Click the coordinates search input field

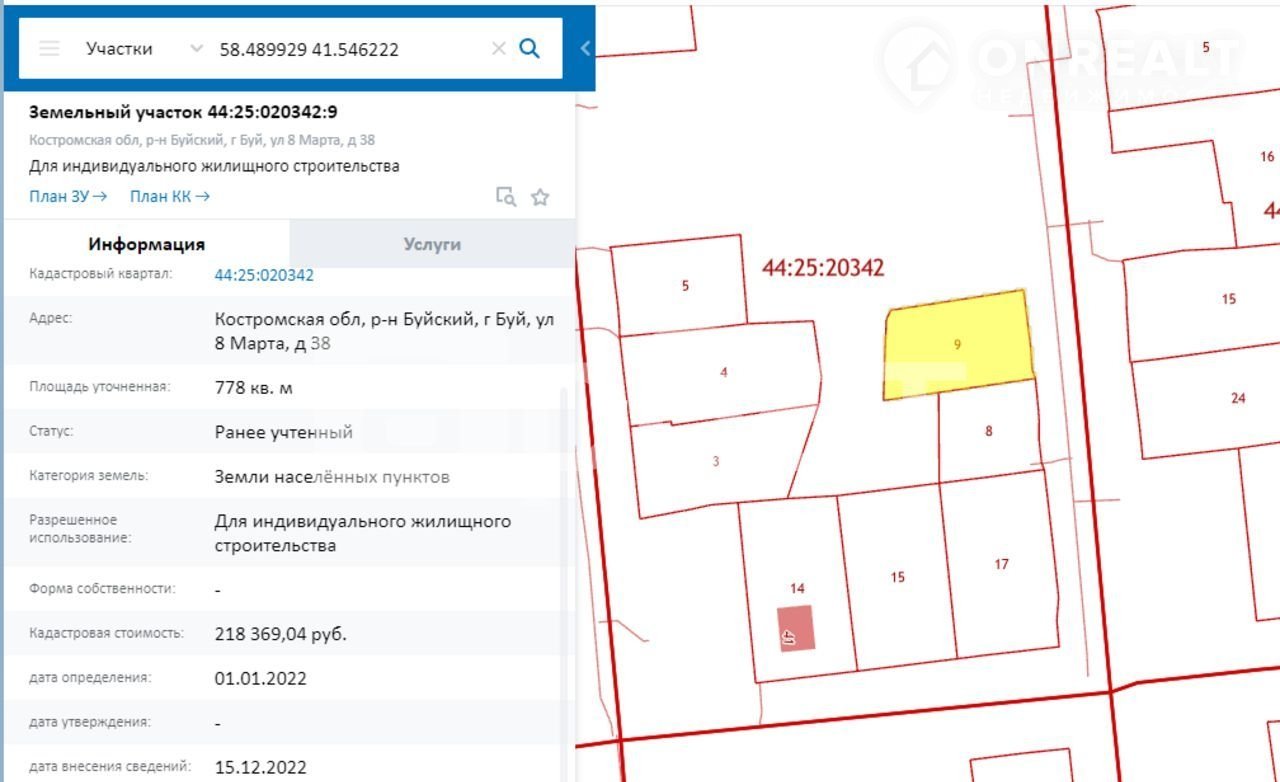350,49
